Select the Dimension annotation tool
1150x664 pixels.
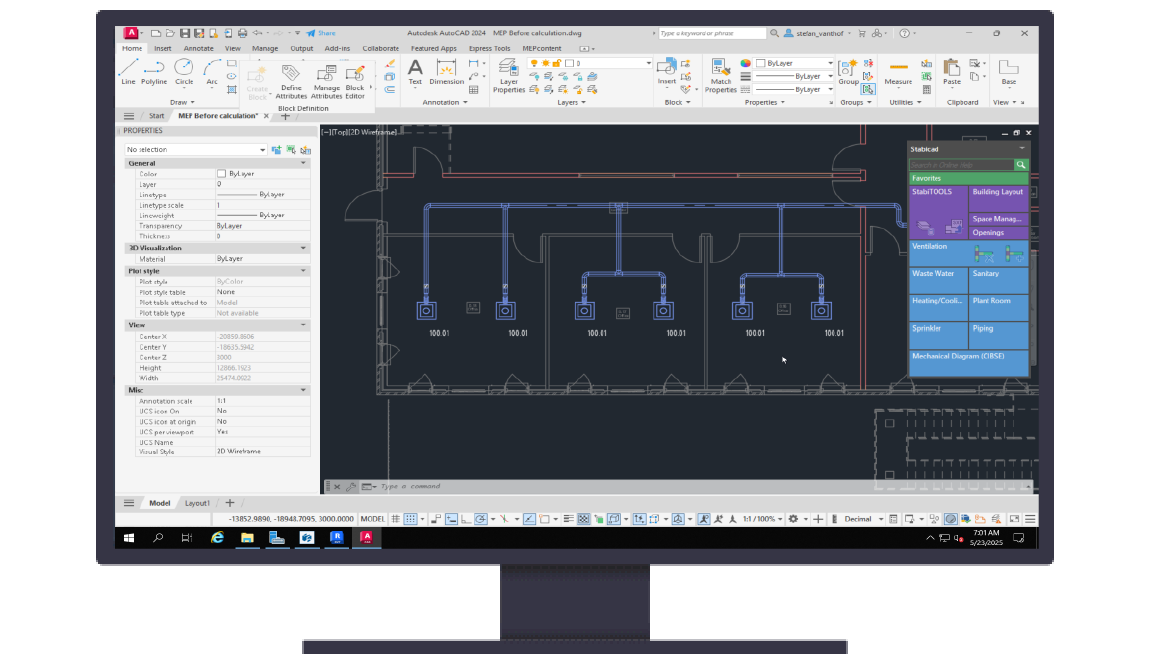446,75
